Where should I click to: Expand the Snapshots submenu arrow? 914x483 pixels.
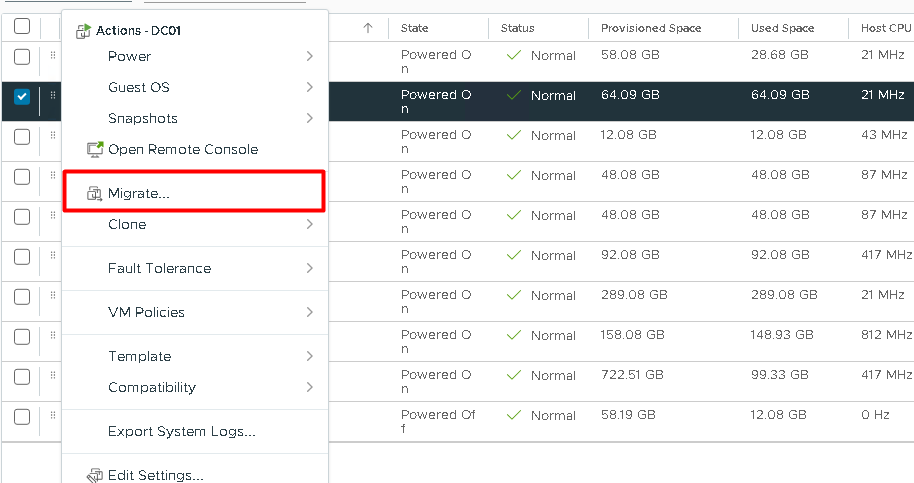click(310, 118)
